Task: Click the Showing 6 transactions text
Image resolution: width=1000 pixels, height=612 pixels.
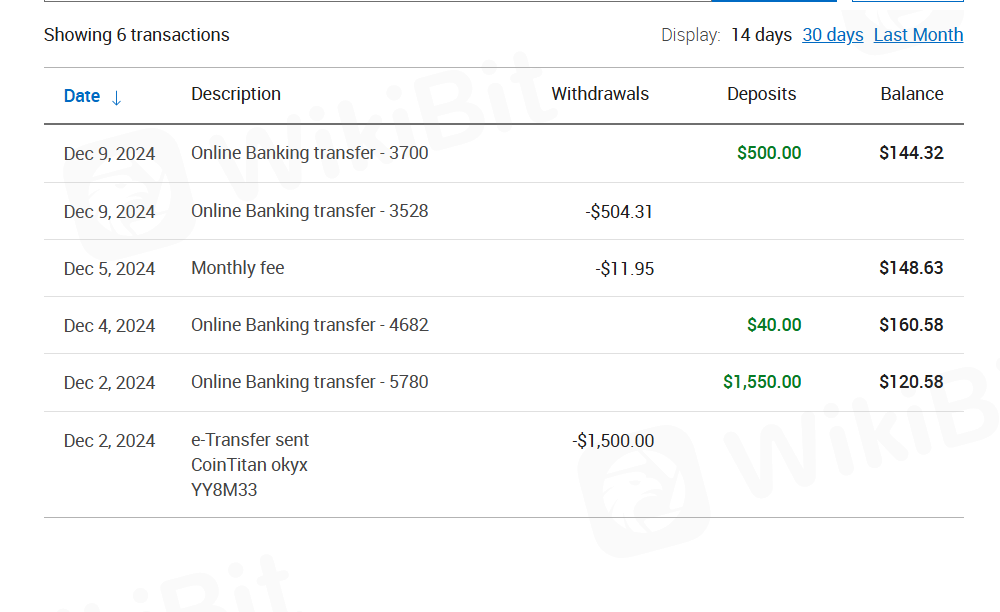Action: tap(137, 35)
